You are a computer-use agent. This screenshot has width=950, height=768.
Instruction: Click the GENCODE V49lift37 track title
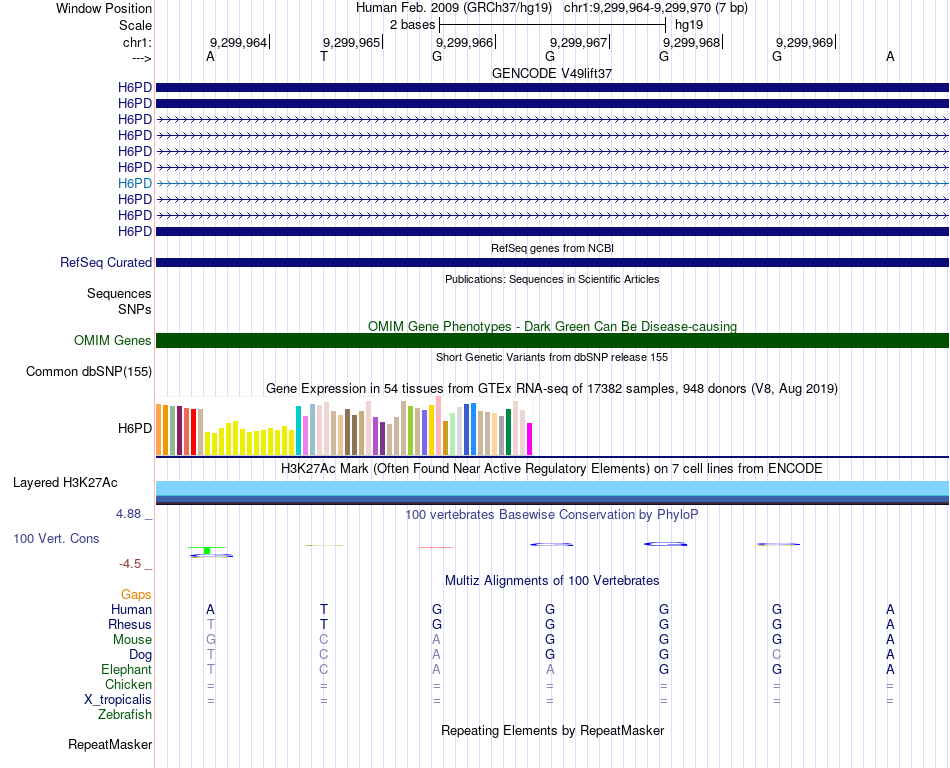[x=552, y=73]
